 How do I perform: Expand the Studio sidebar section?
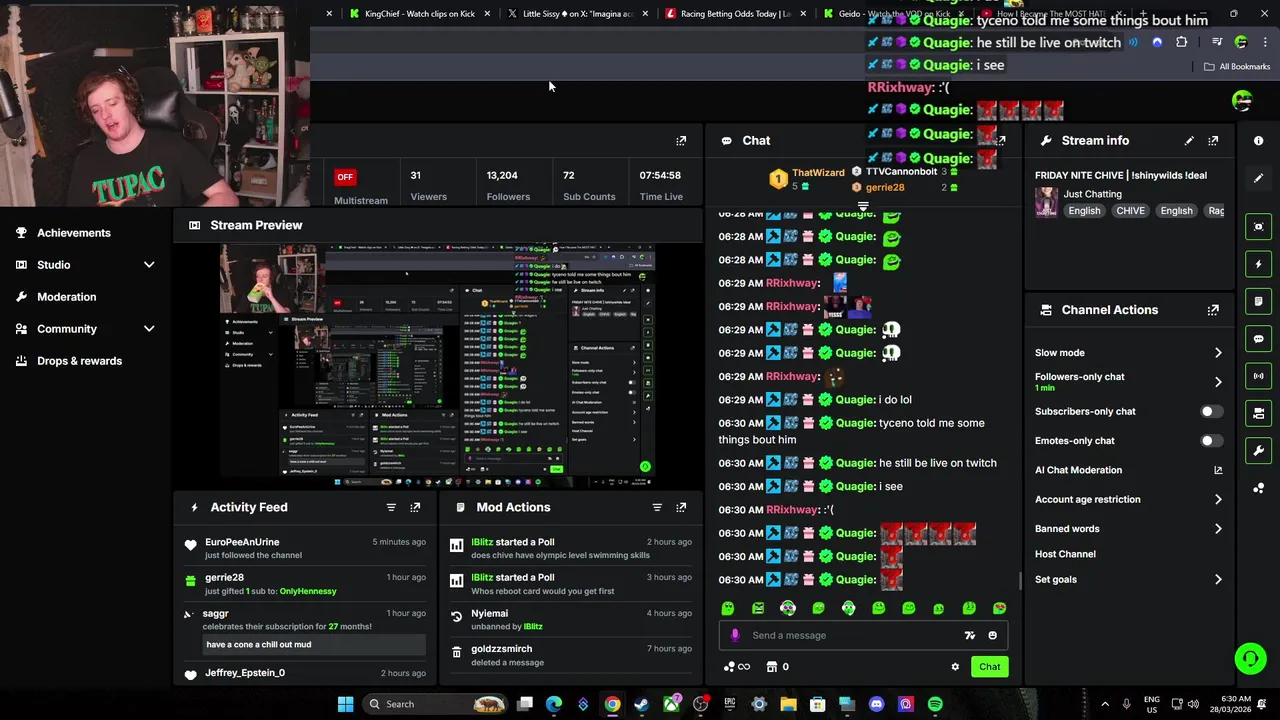(x=85, y=265)
